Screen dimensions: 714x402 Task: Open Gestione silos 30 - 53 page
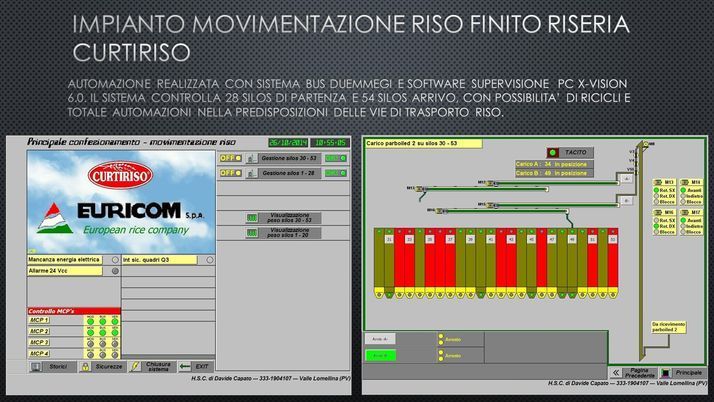289,158
